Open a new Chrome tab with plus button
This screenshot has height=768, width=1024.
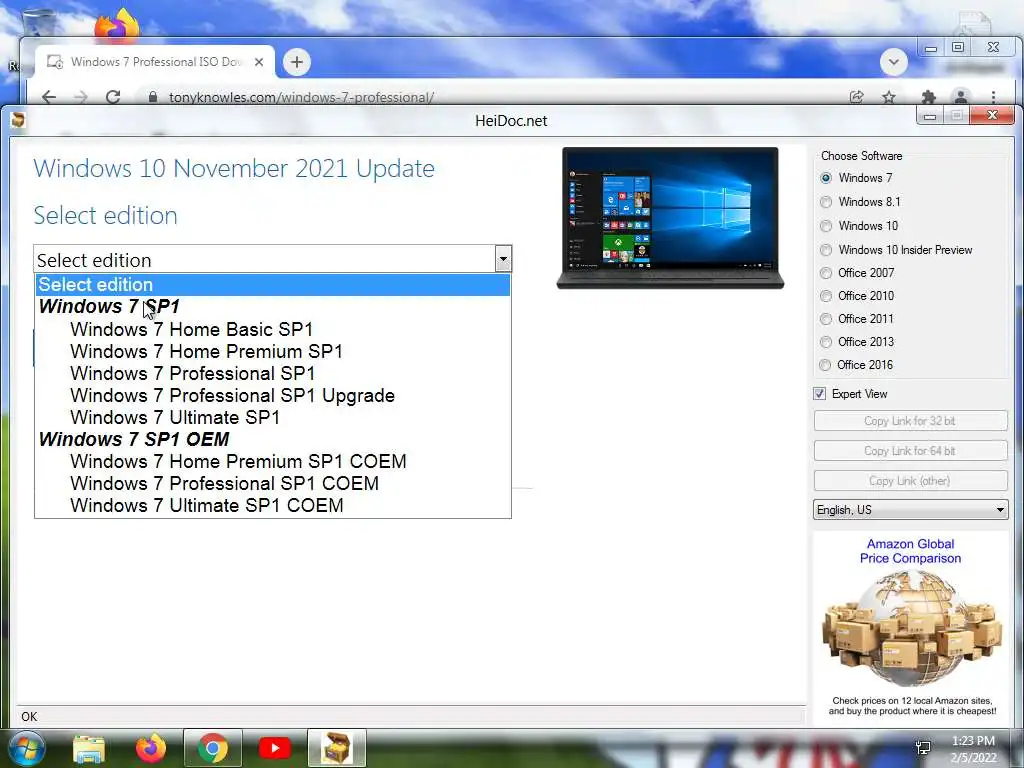296,62
